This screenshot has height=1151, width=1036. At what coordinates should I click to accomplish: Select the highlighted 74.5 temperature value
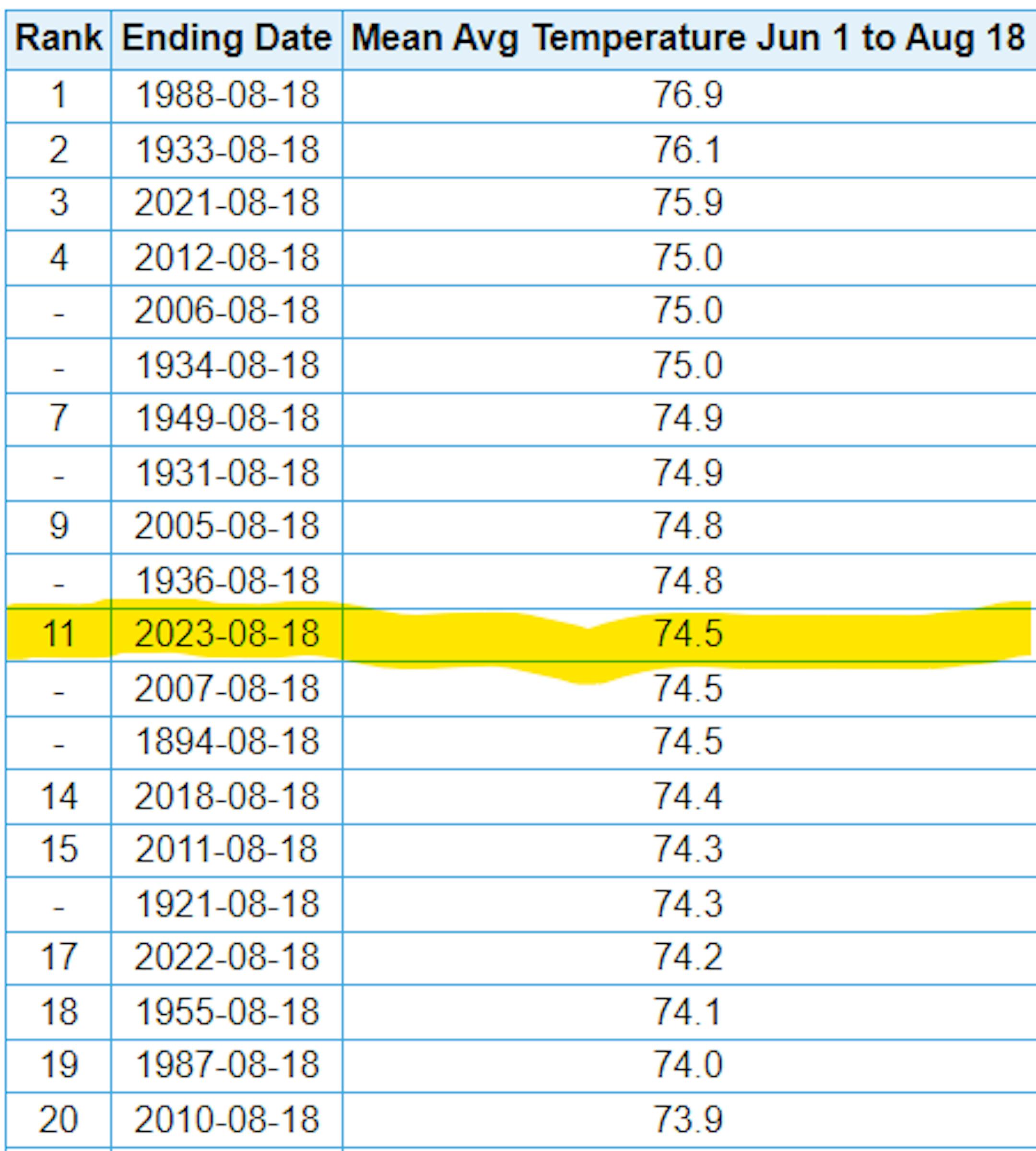click(688, 634)
